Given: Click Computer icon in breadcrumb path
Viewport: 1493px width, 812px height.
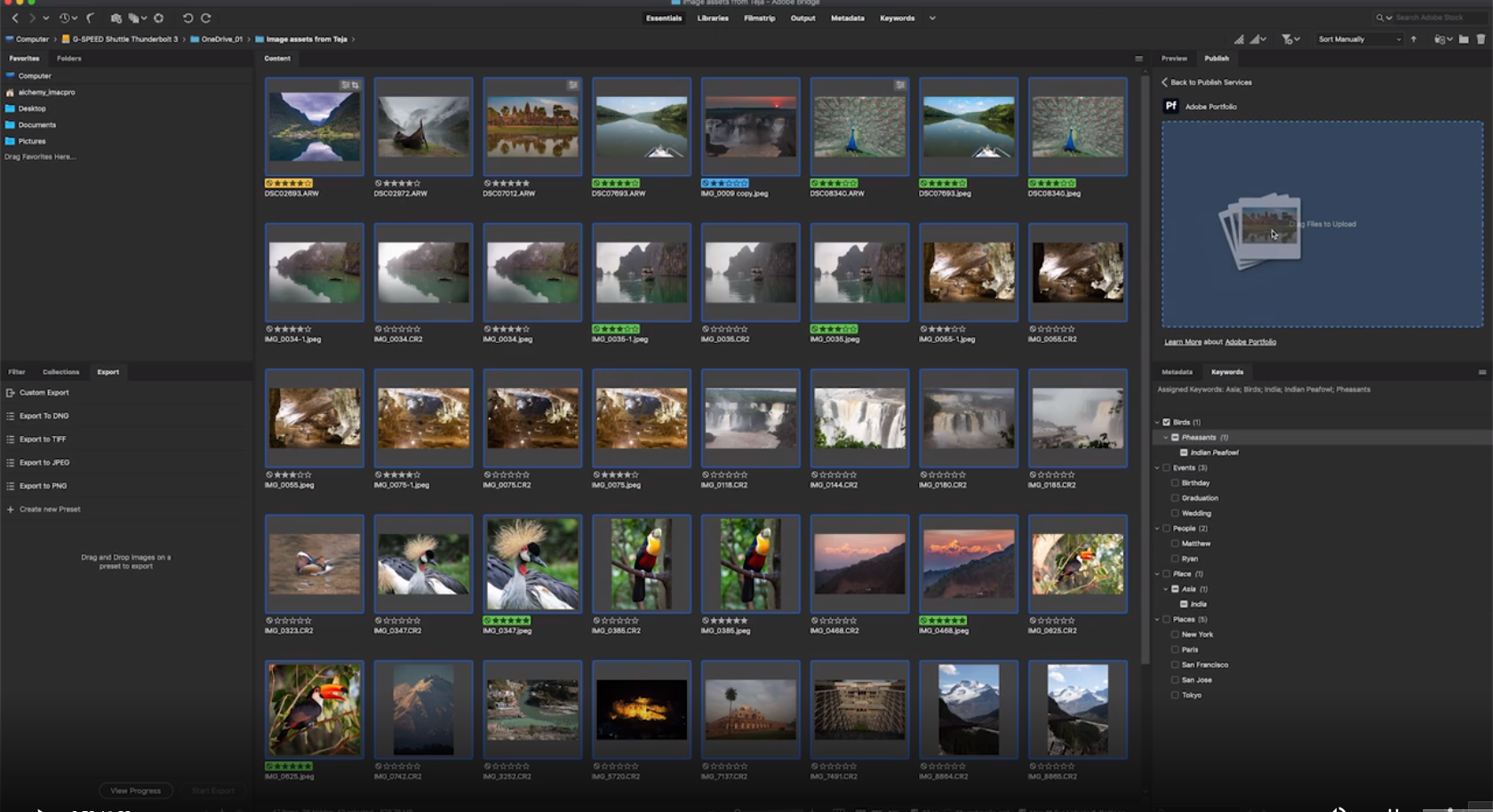Looking at the screenshot, I should [x=10, y=39].
